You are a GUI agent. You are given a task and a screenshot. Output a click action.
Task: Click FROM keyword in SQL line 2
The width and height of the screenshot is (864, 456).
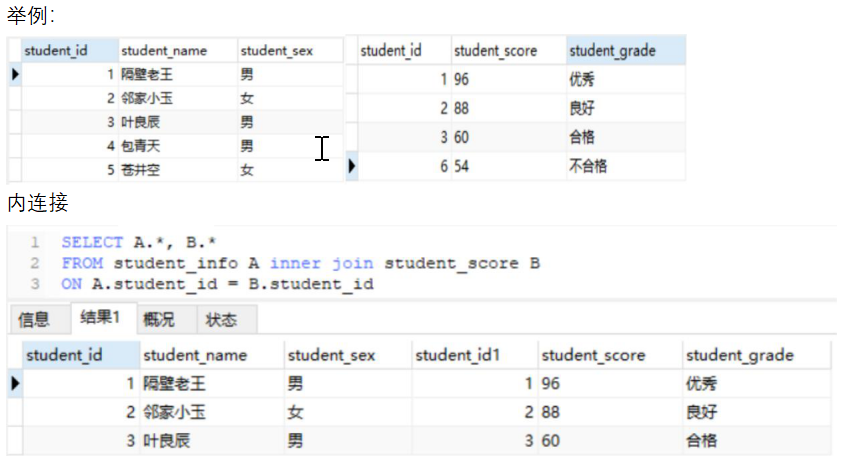pyautogui.click(x=82, y=263)
